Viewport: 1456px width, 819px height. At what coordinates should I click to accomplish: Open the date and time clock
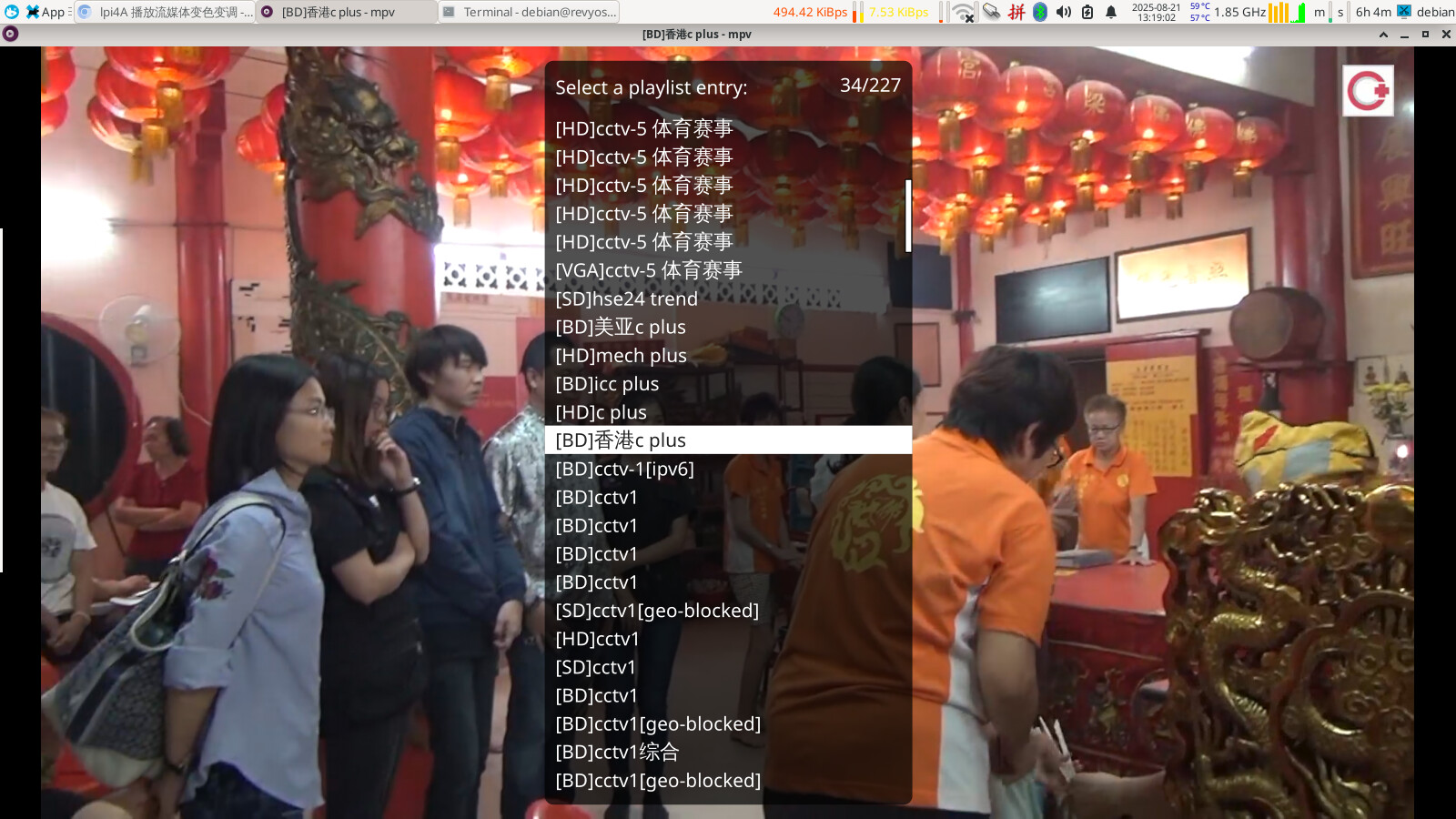coord(1156,12)
